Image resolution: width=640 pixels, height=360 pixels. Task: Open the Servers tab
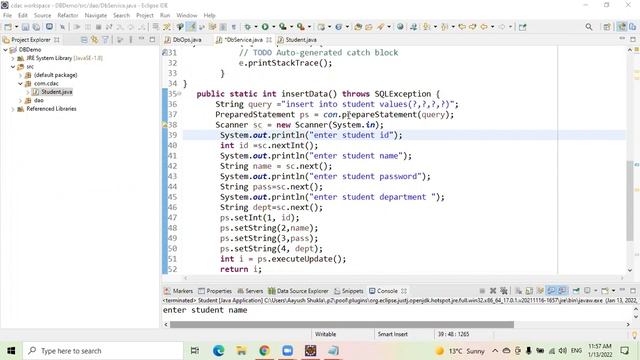pyautogui.click(x=250, y=291)
